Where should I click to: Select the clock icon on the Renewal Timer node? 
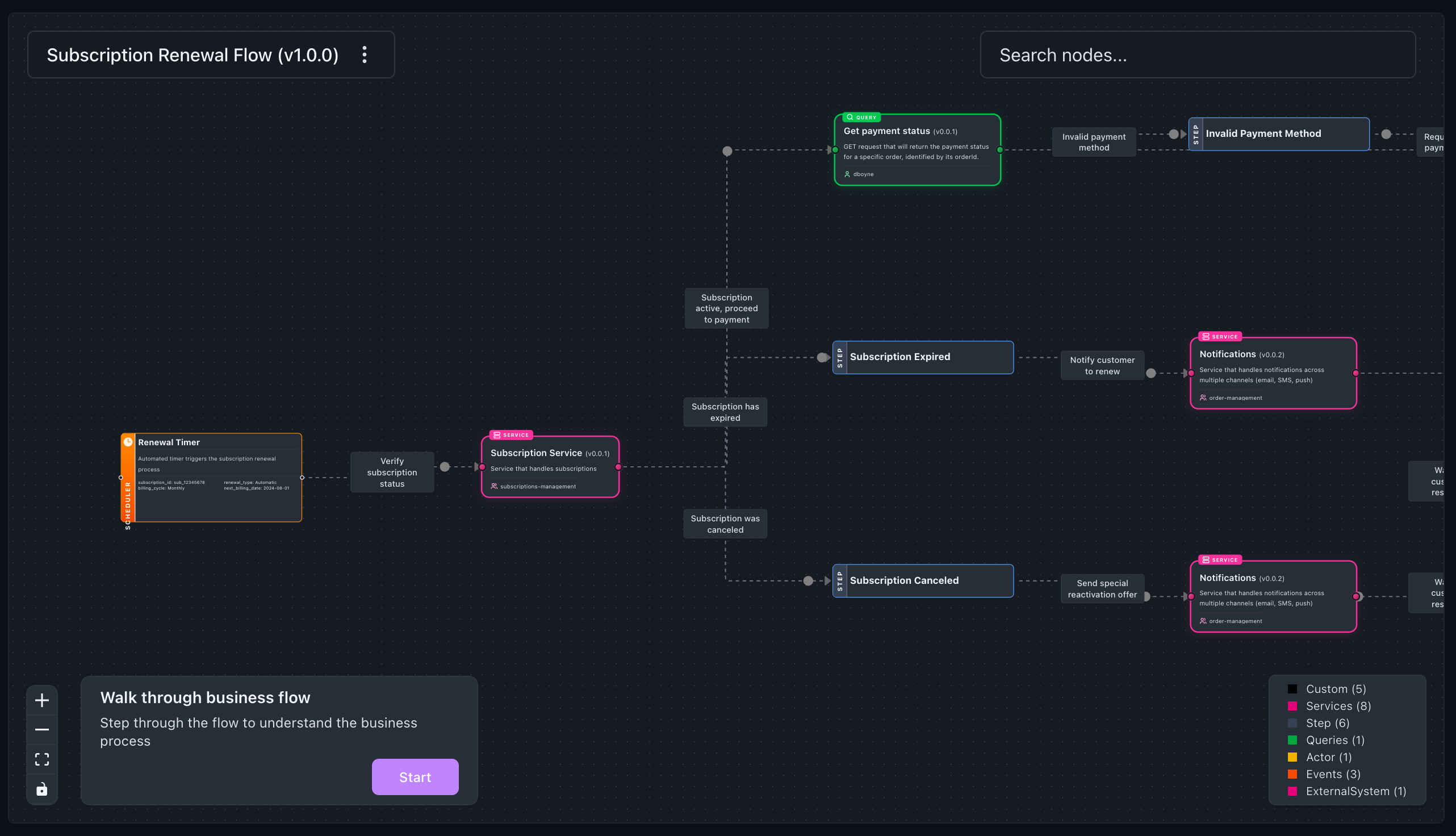point(128,441)
